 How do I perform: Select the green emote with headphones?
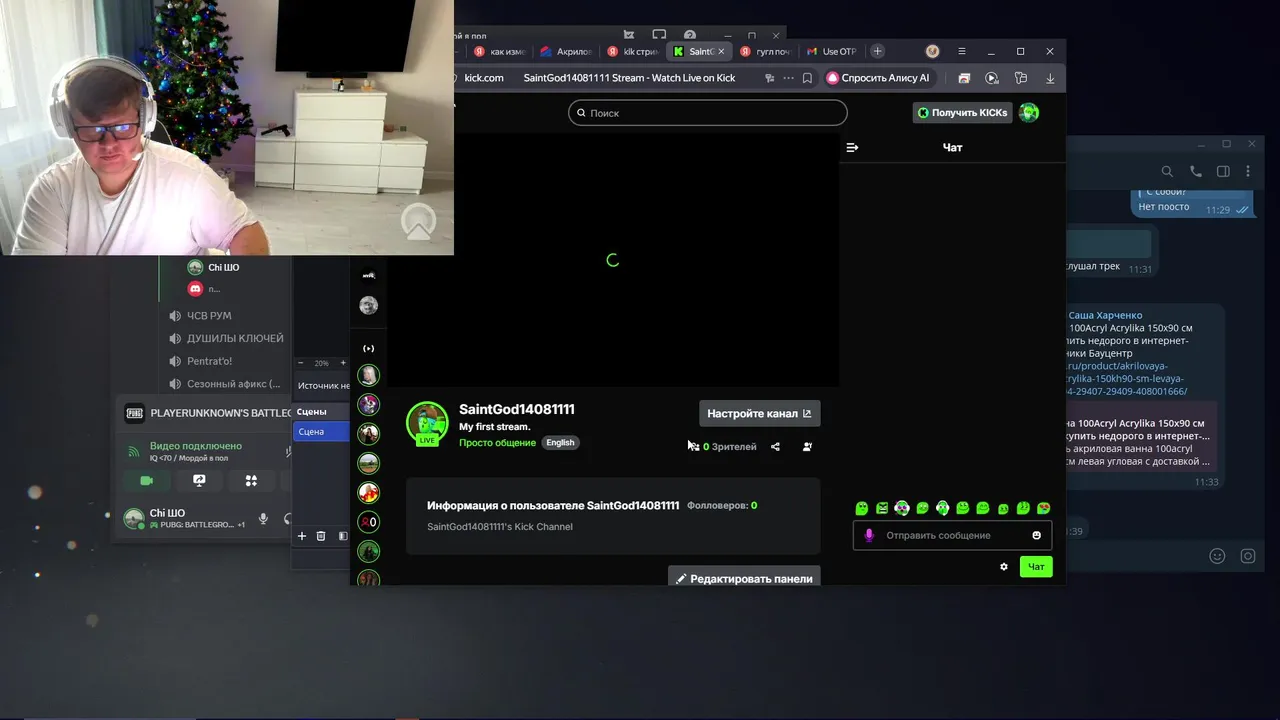point(942,508)
